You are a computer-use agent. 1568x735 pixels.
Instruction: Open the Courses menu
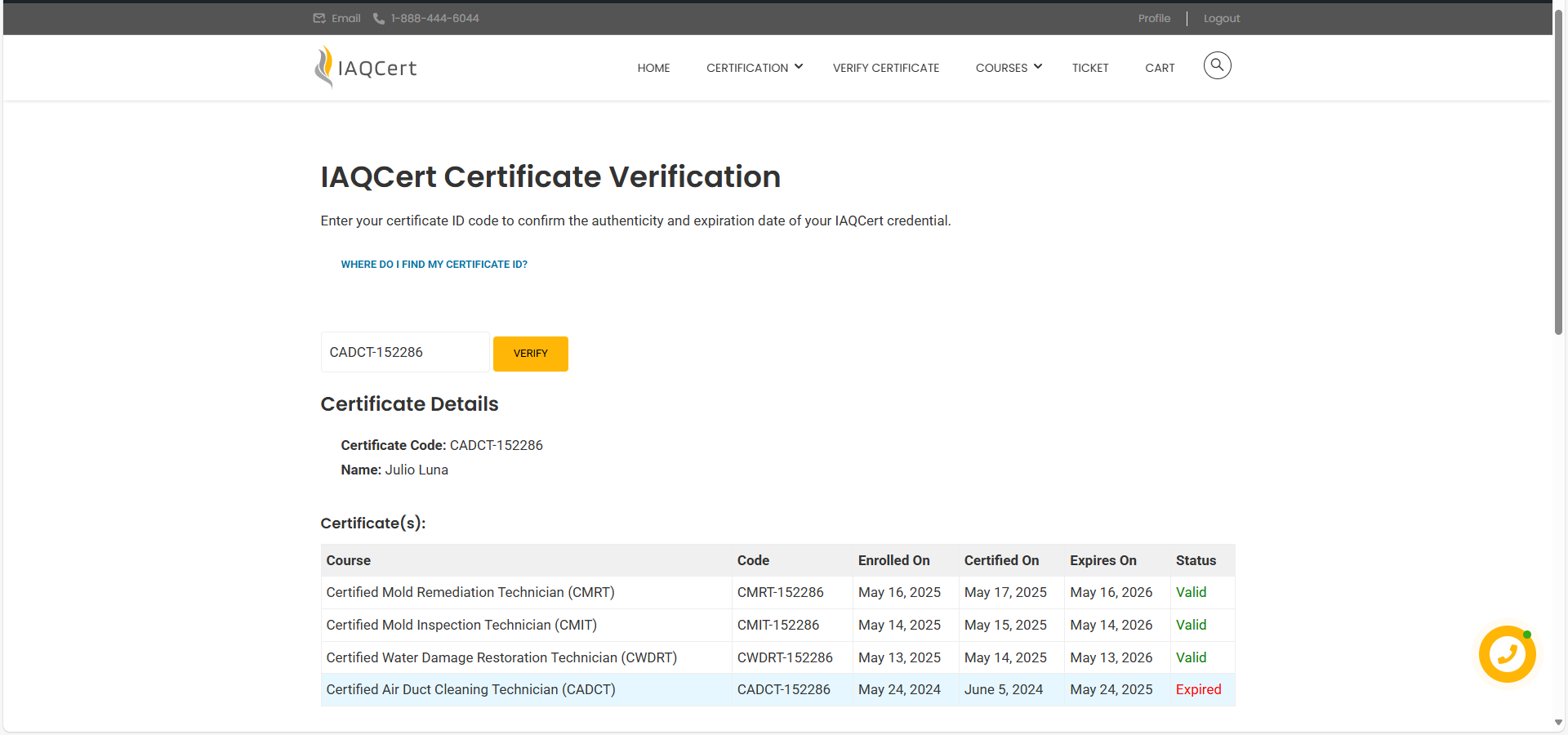[x=1001, y=68]
